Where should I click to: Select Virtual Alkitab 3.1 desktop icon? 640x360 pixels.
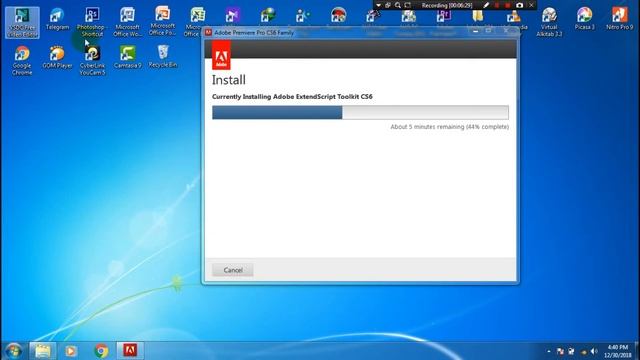click(549, 22)
